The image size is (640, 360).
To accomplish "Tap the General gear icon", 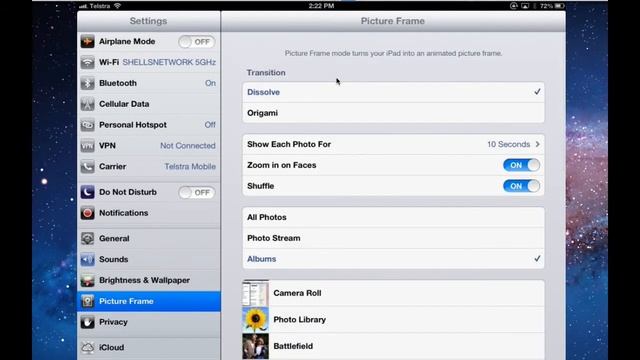I will (x=87, y=238).
